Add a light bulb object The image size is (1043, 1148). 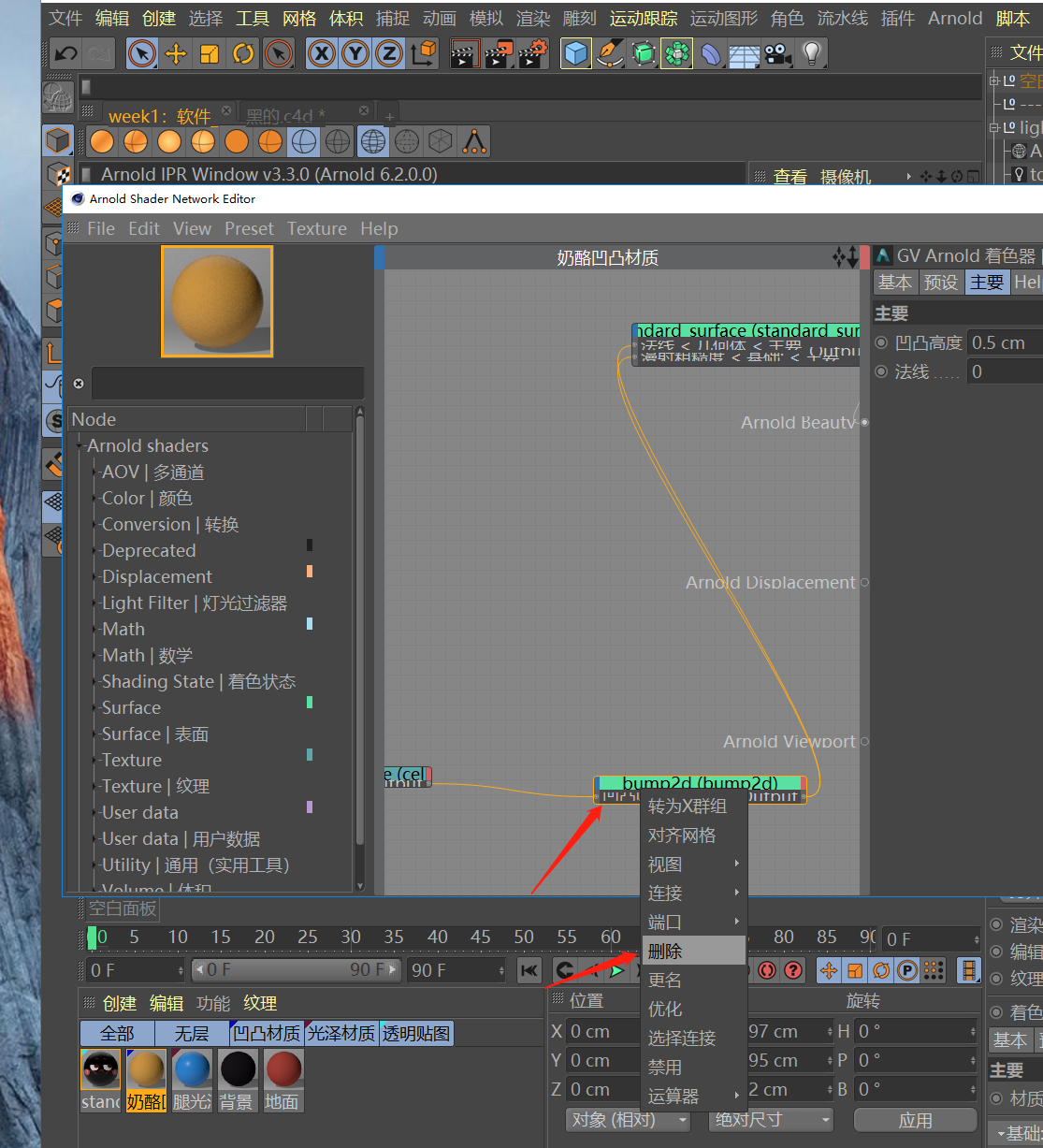[812, 53]
